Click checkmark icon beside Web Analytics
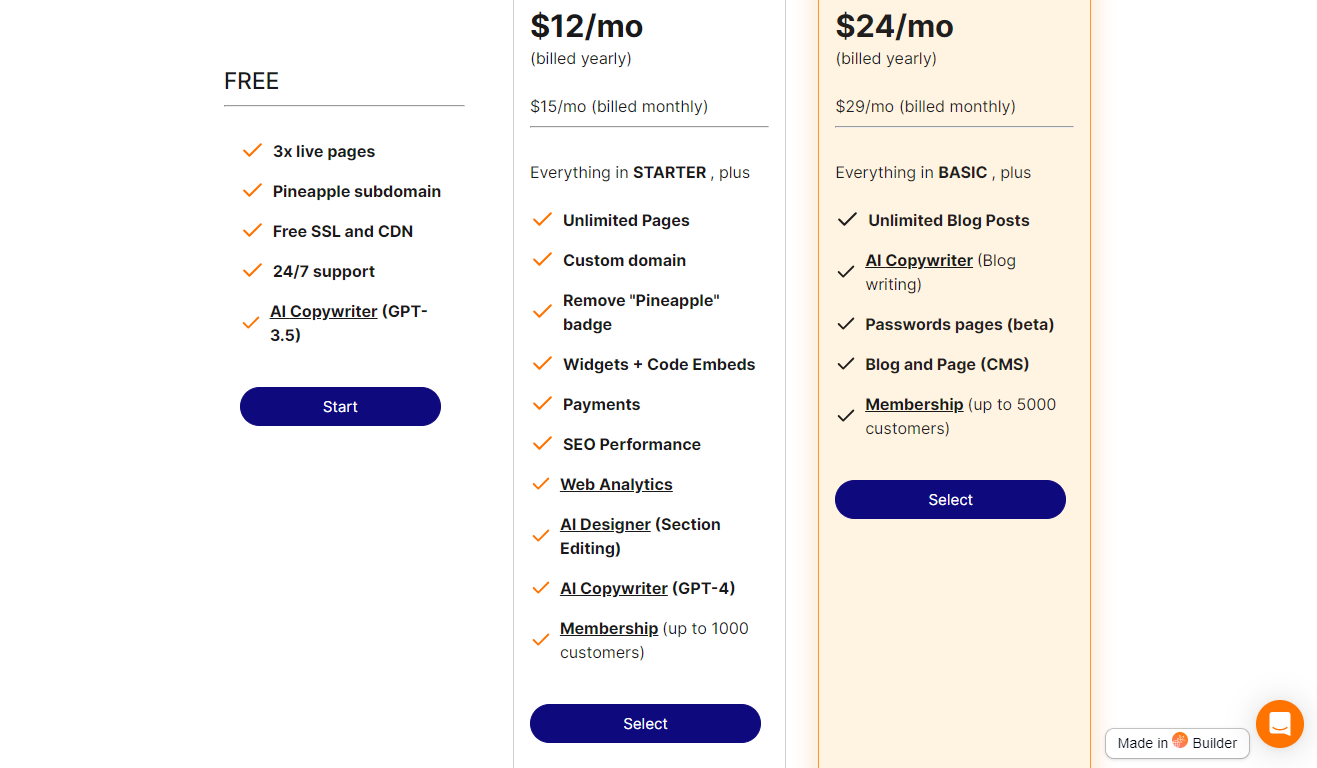Image resolution: width=1317 pixels, height=768 pixels. 541,484
